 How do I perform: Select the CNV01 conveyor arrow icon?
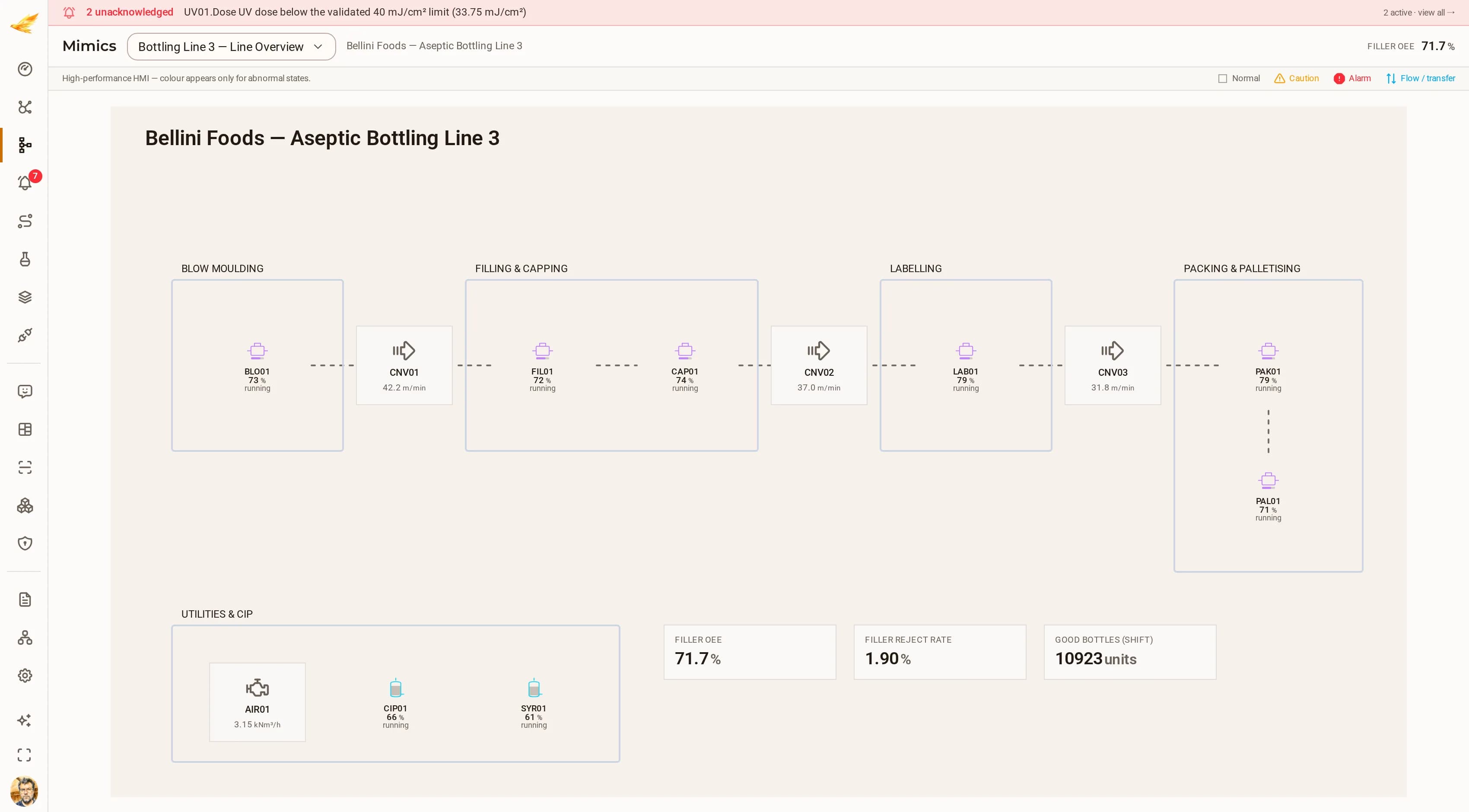[x=404, y=351]
